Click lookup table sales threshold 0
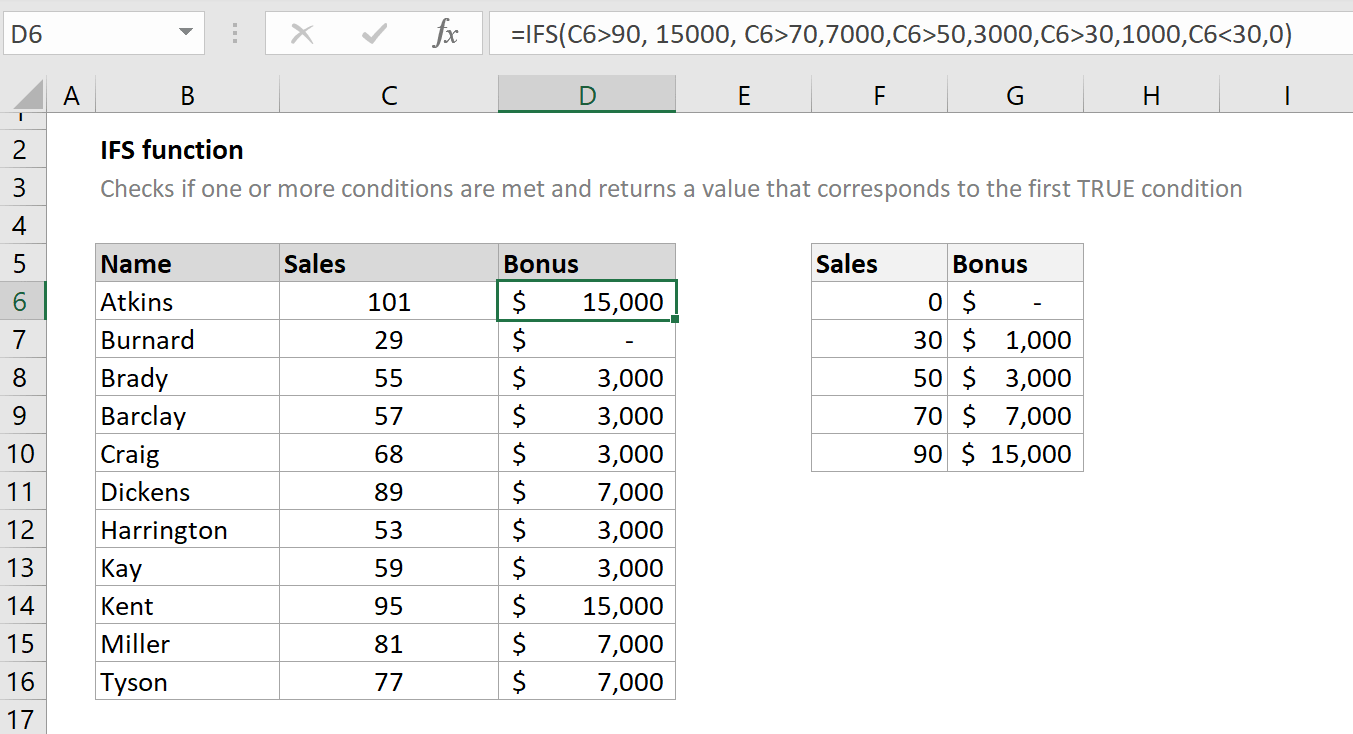The height and width of the screenshot is (734, 1353). 879,302
